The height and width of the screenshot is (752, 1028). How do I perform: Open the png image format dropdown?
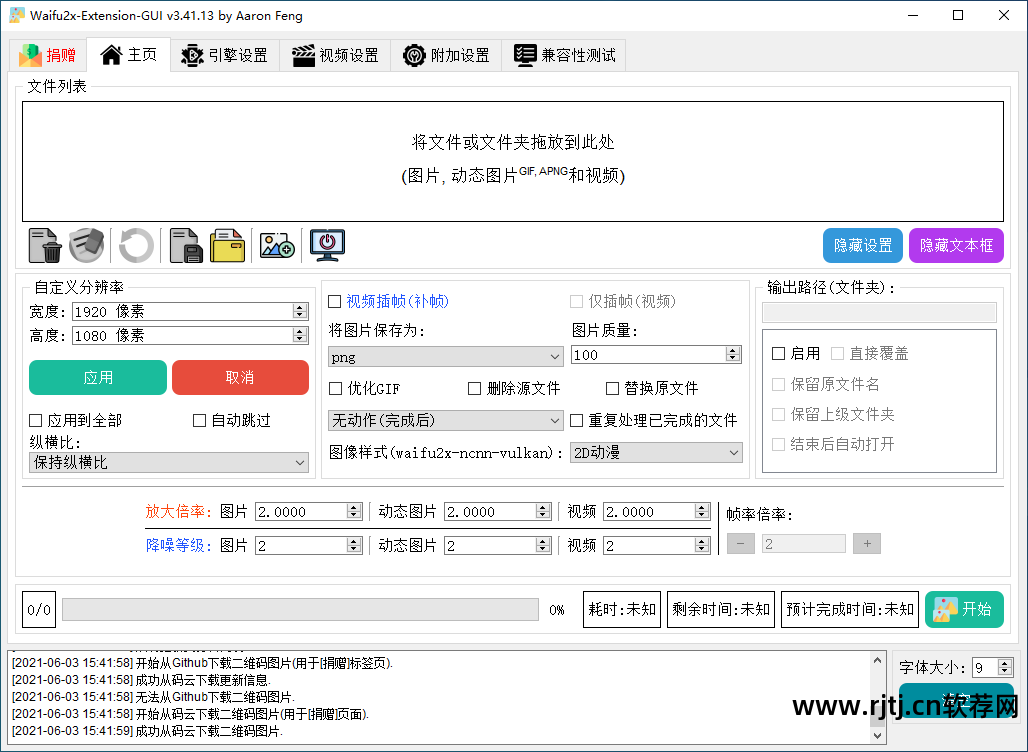445,357
